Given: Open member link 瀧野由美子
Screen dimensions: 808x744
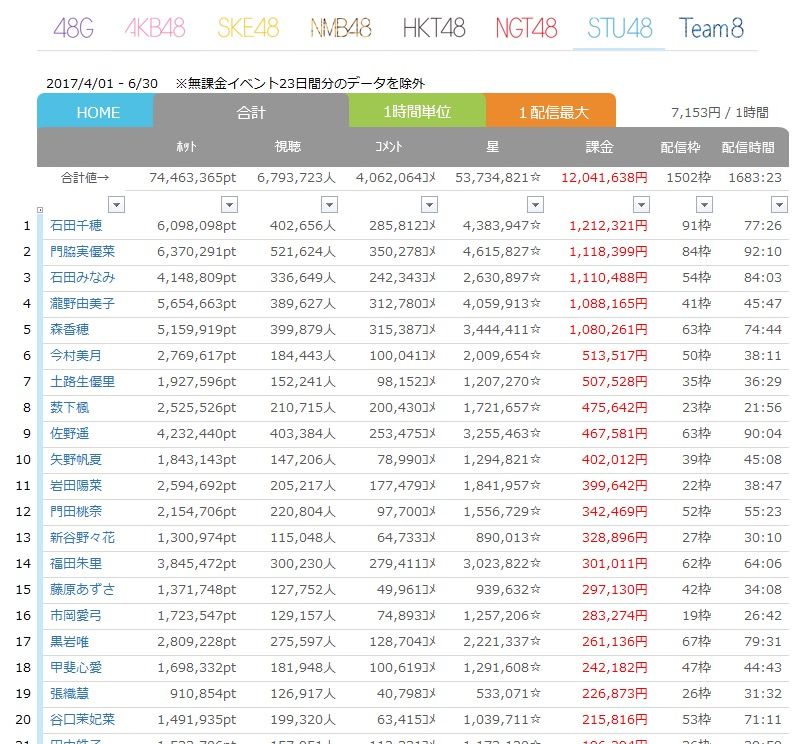Looking at the screenshot, I should (82, 303).
